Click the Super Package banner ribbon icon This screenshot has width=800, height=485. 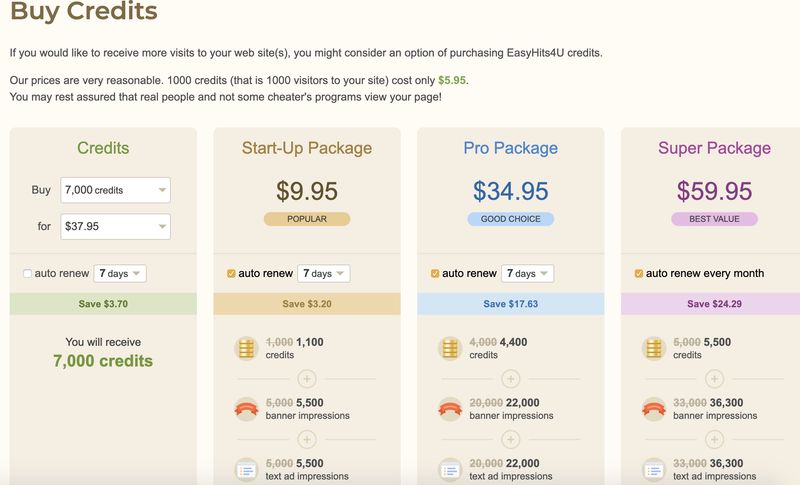[654, 409]
